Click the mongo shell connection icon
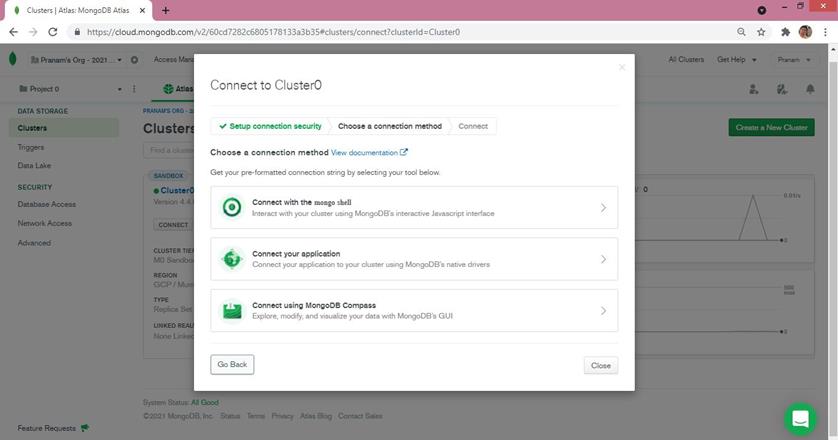Image resolution: width=838 pixels, height=440 pixels. click(x=232, y=207)
